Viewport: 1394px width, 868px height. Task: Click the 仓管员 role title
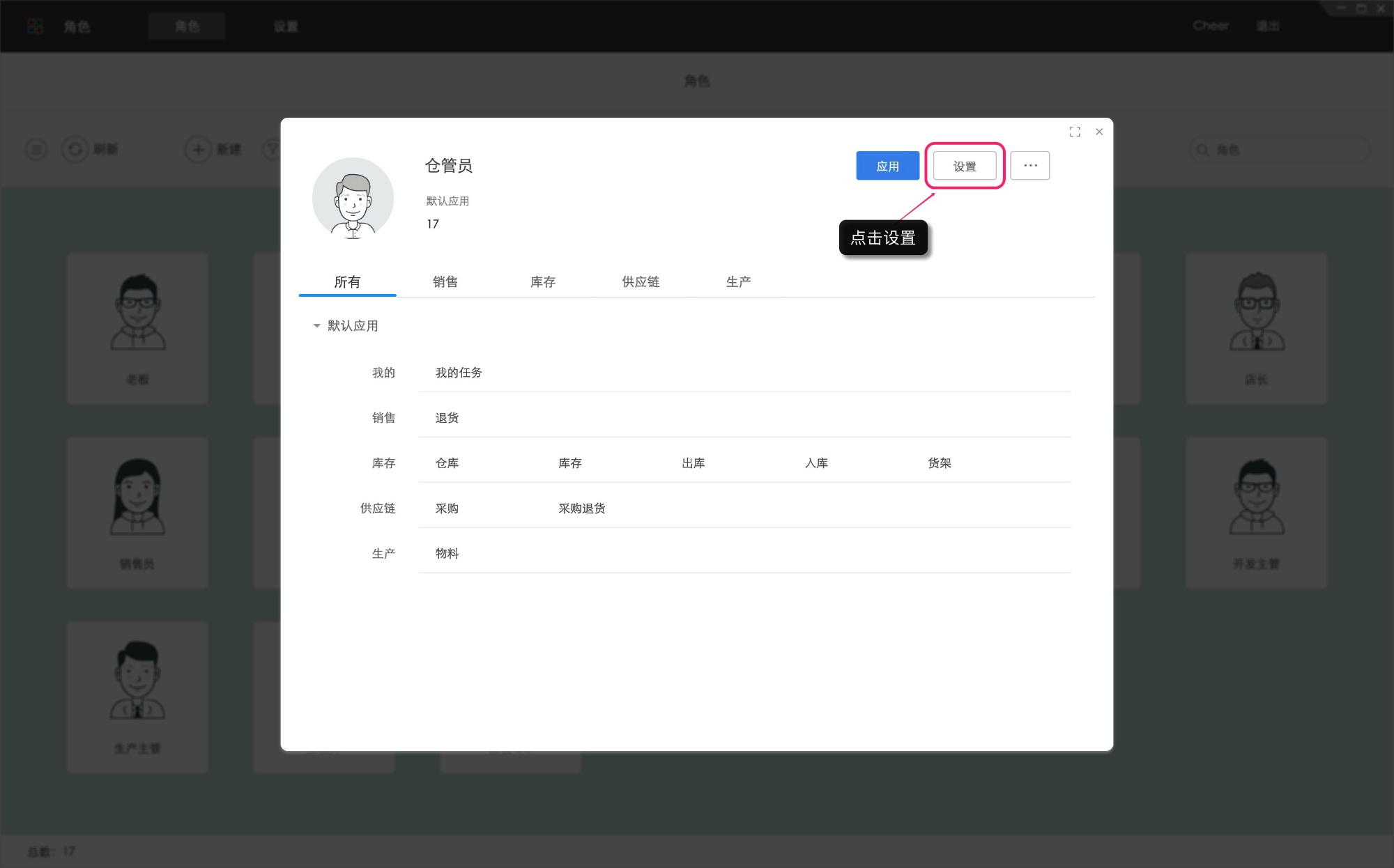(449, 166)
